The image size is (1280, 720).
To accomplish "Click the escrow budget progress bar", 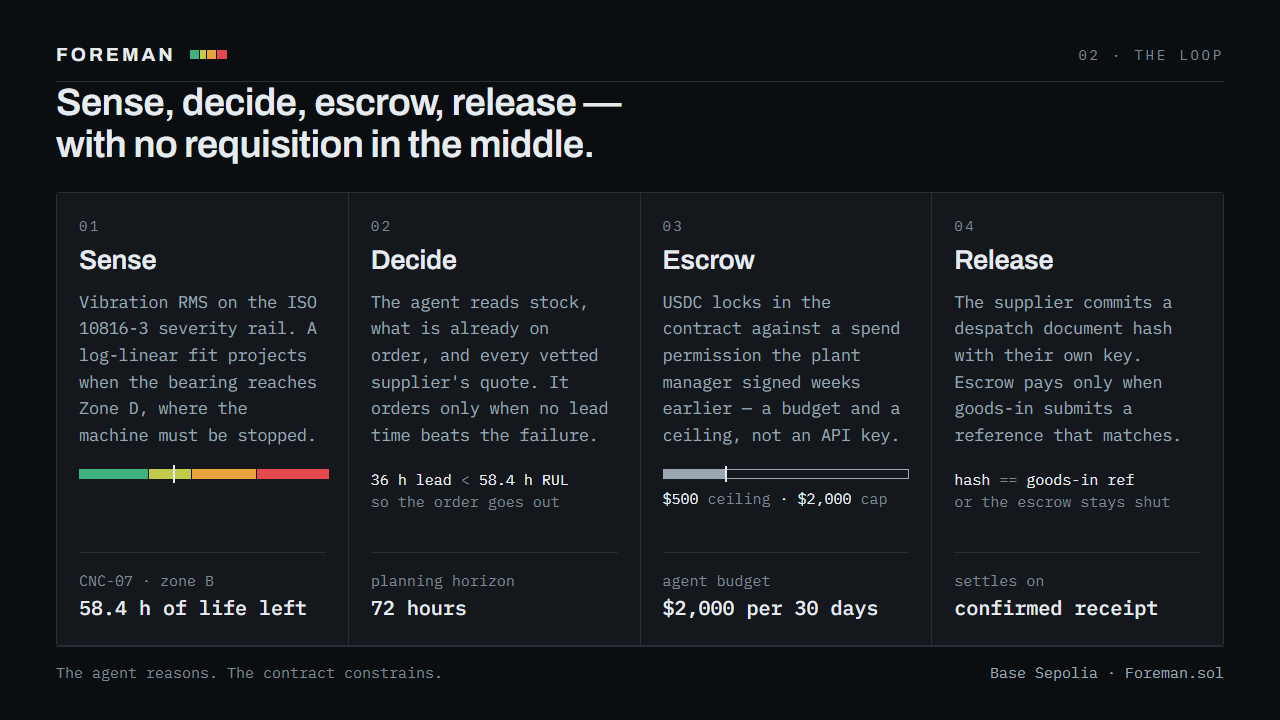I will pos(786,474).
